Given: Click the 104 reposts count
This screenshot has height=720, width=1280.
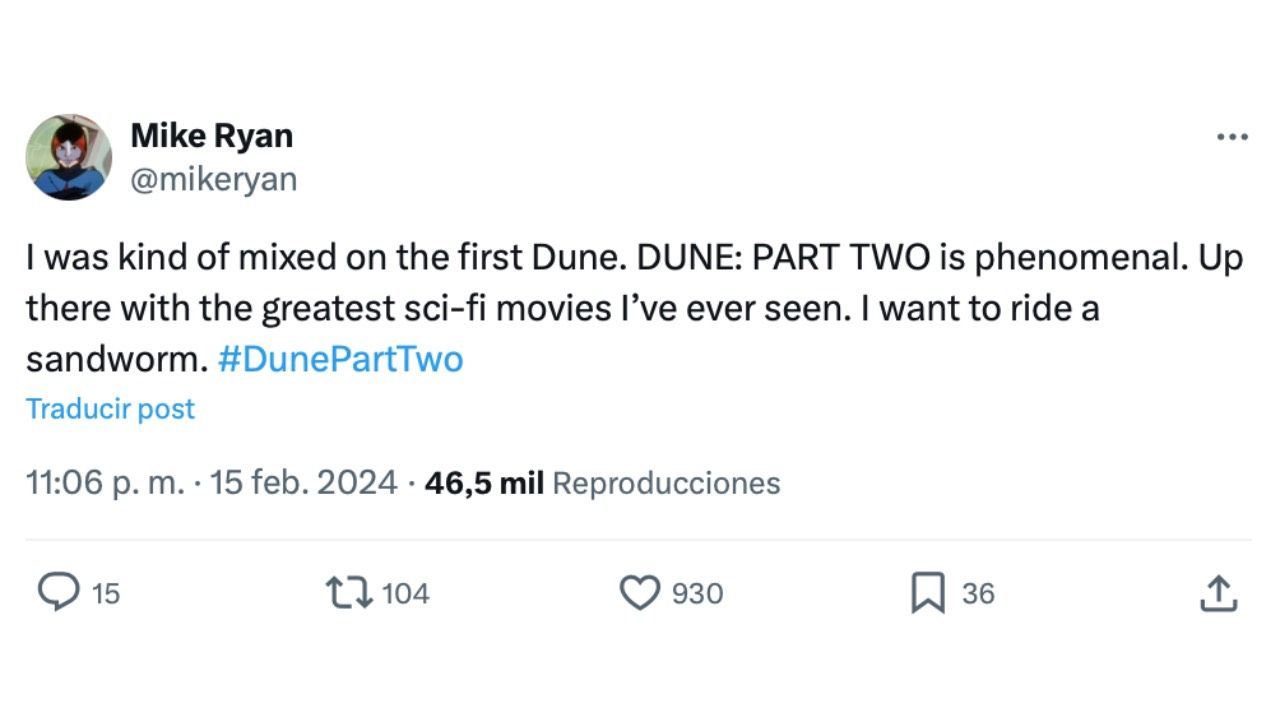Looking at the screenshot, I should [x=405, y=593].
